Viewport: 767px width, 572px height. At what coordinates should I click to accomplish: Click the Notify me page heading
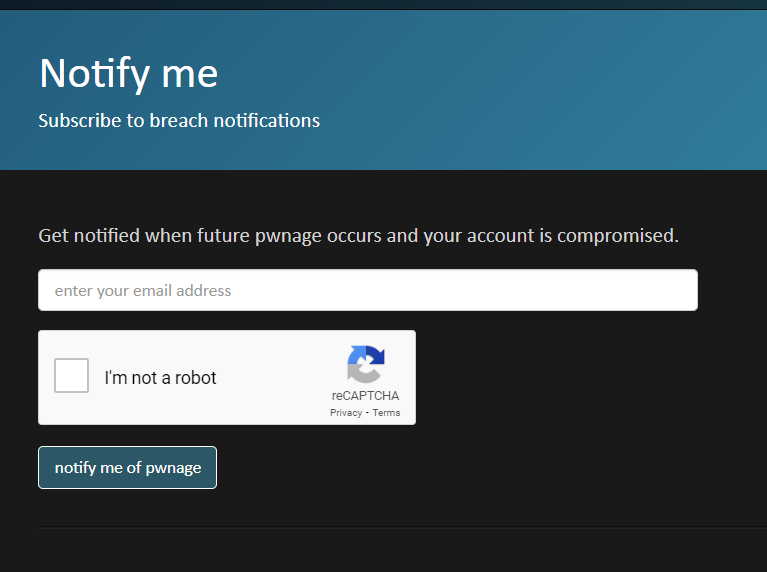point(129,73)
